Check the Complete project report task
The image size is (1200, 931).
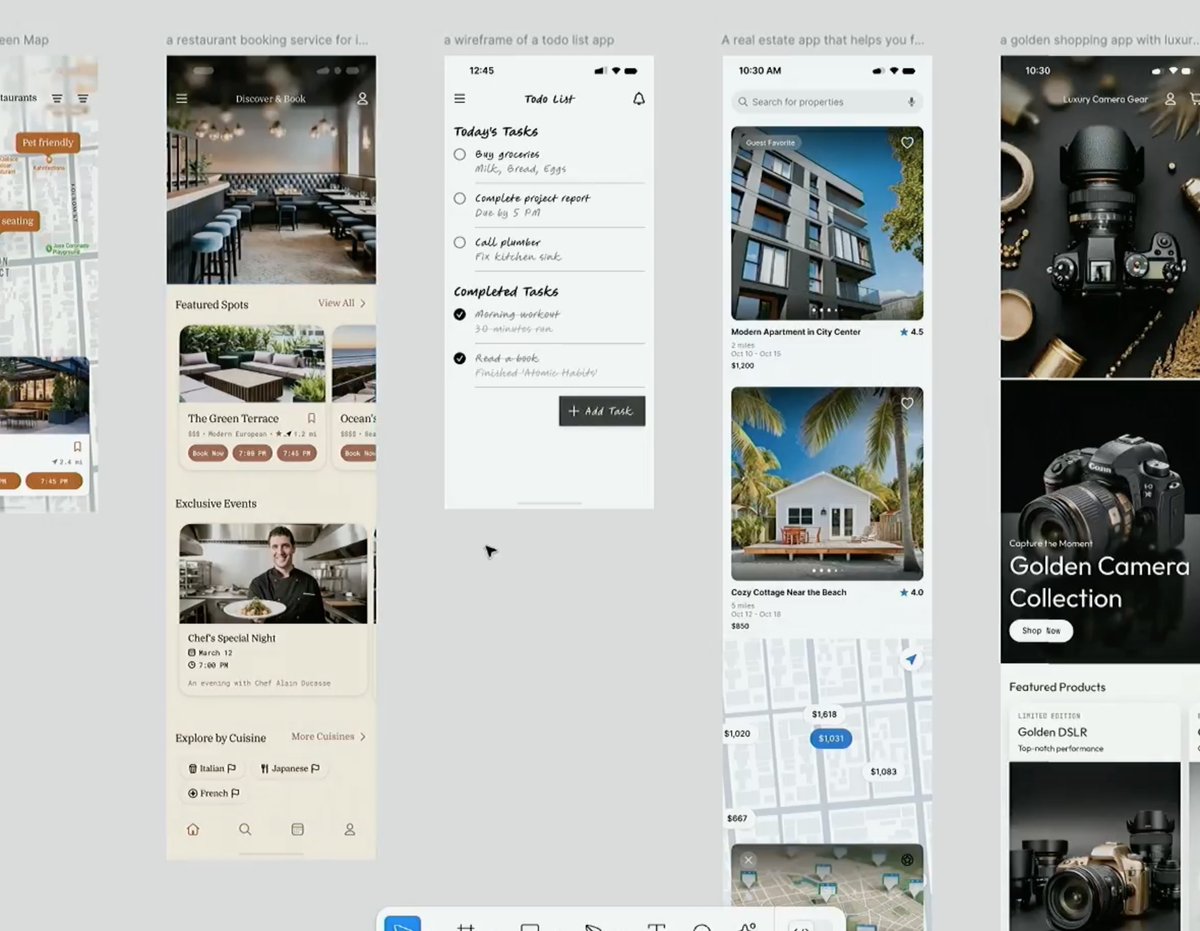click(460, 198)
